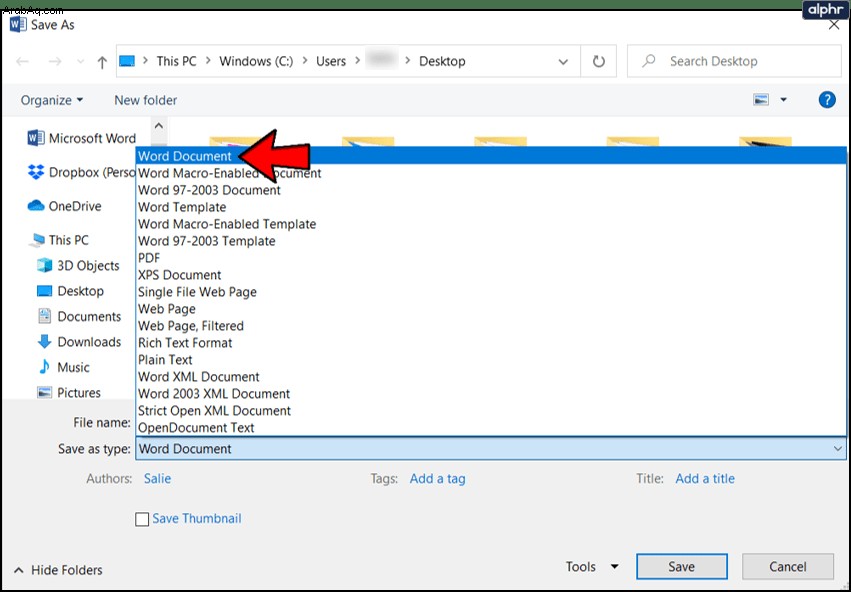The height and width of the screenshot is (592, 851).
Task: Open Music folder in sidebar
Action: [x=63, y=367]
